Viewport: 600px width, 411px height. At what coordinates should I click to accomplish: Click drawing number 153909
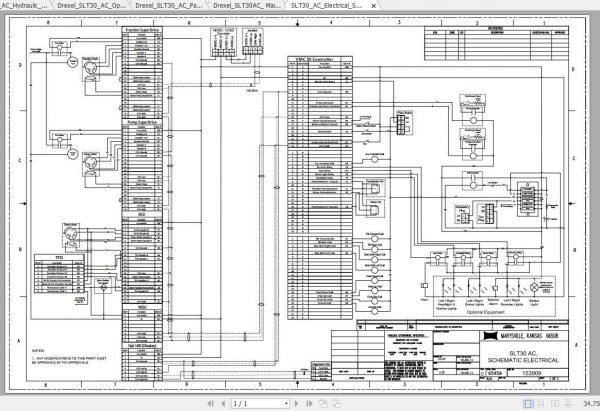532,372
